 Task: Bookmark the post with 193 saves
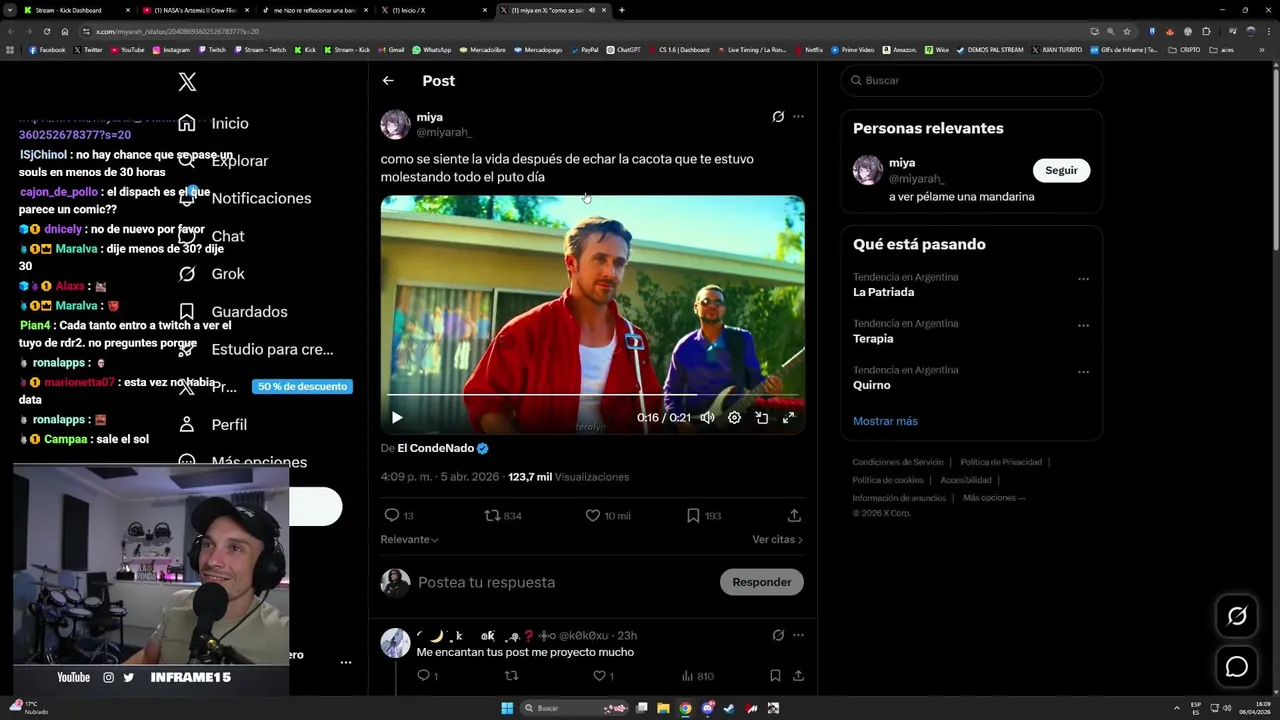point(704,516)
